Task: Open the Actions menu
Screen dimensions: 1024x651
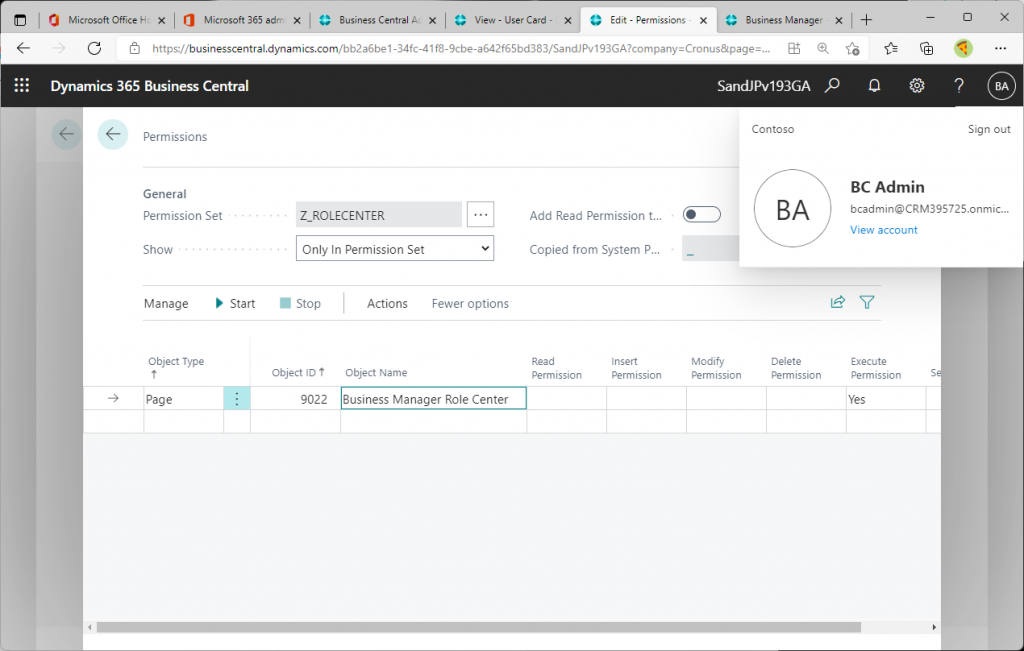Action: (387, 303)
